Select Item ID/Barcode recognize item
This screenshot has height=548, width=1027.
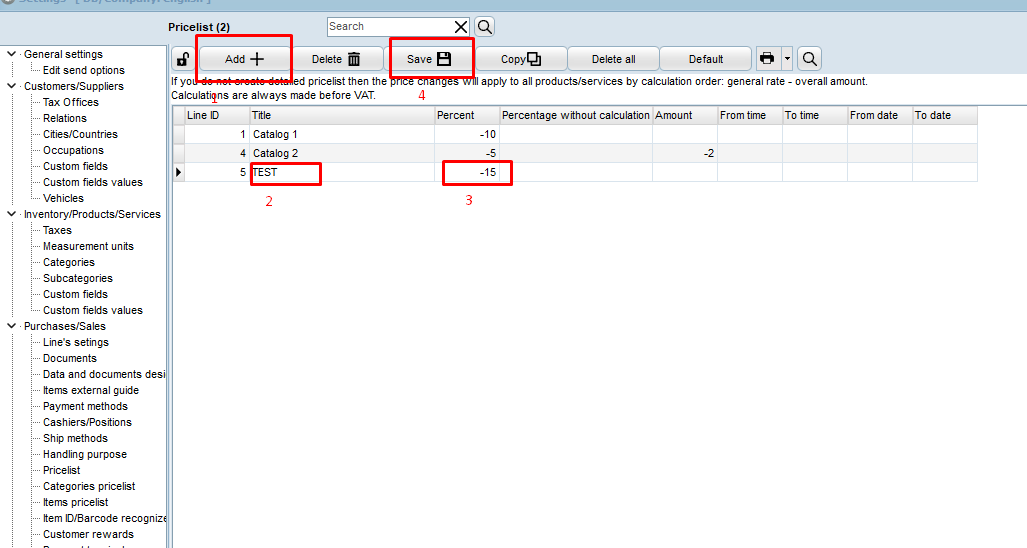pyautogui.click(x=103, y=519)
